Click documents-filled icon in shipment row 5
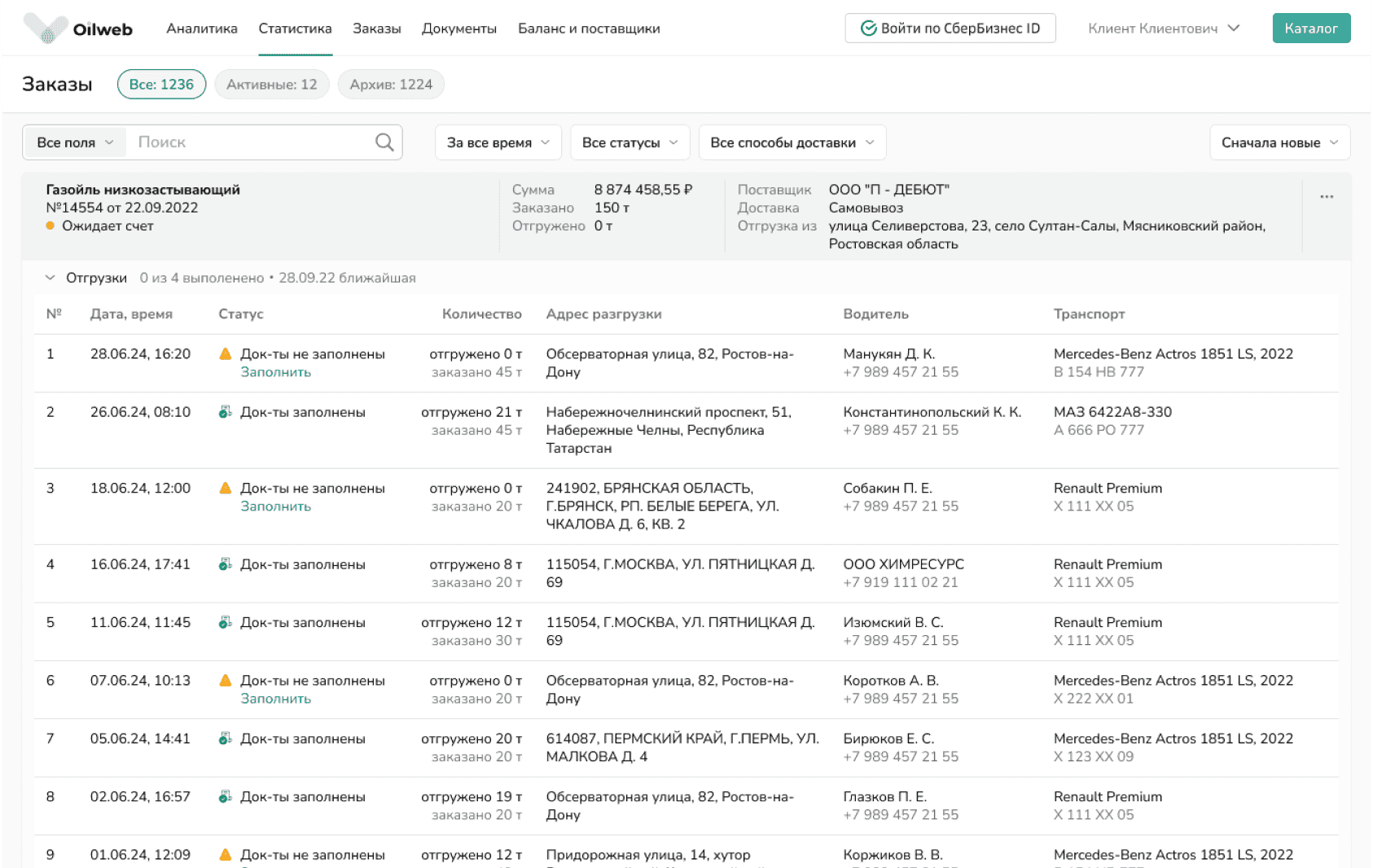This screenshot has height=868, width=1373. pyautogui.click(x=226, y=622)
